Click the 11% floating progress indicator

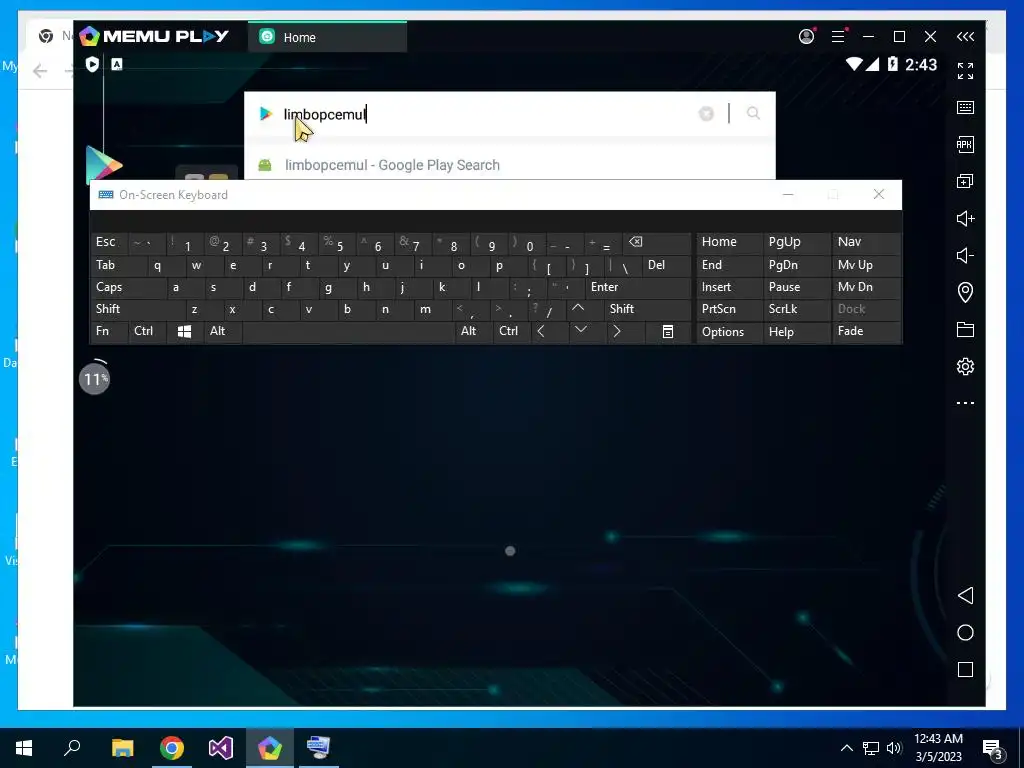95,378
